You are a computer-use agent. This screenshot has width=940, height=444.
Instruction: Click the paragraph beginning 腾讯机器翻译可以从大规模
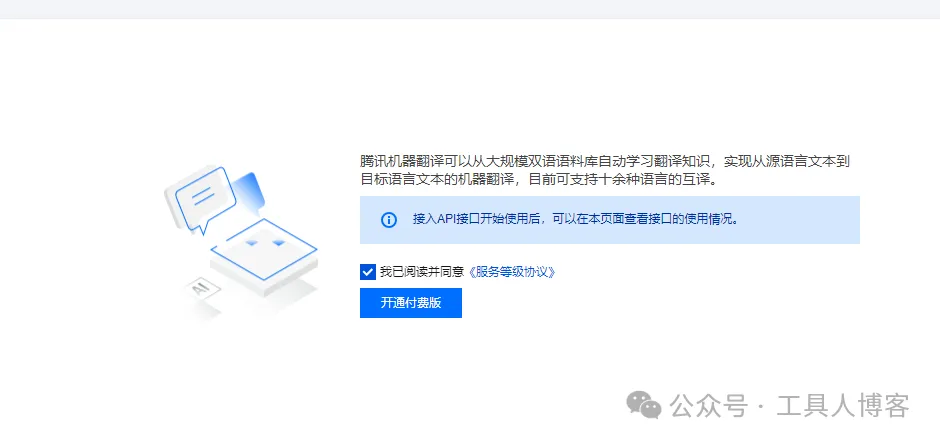click(605, 170)
